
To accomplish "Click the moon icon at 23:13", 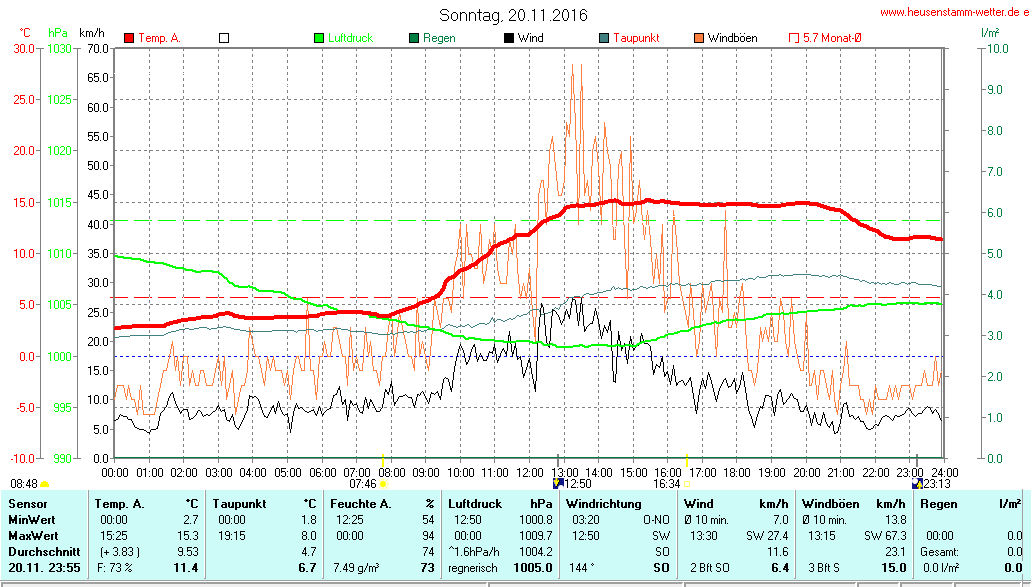I will pos(916,483).
